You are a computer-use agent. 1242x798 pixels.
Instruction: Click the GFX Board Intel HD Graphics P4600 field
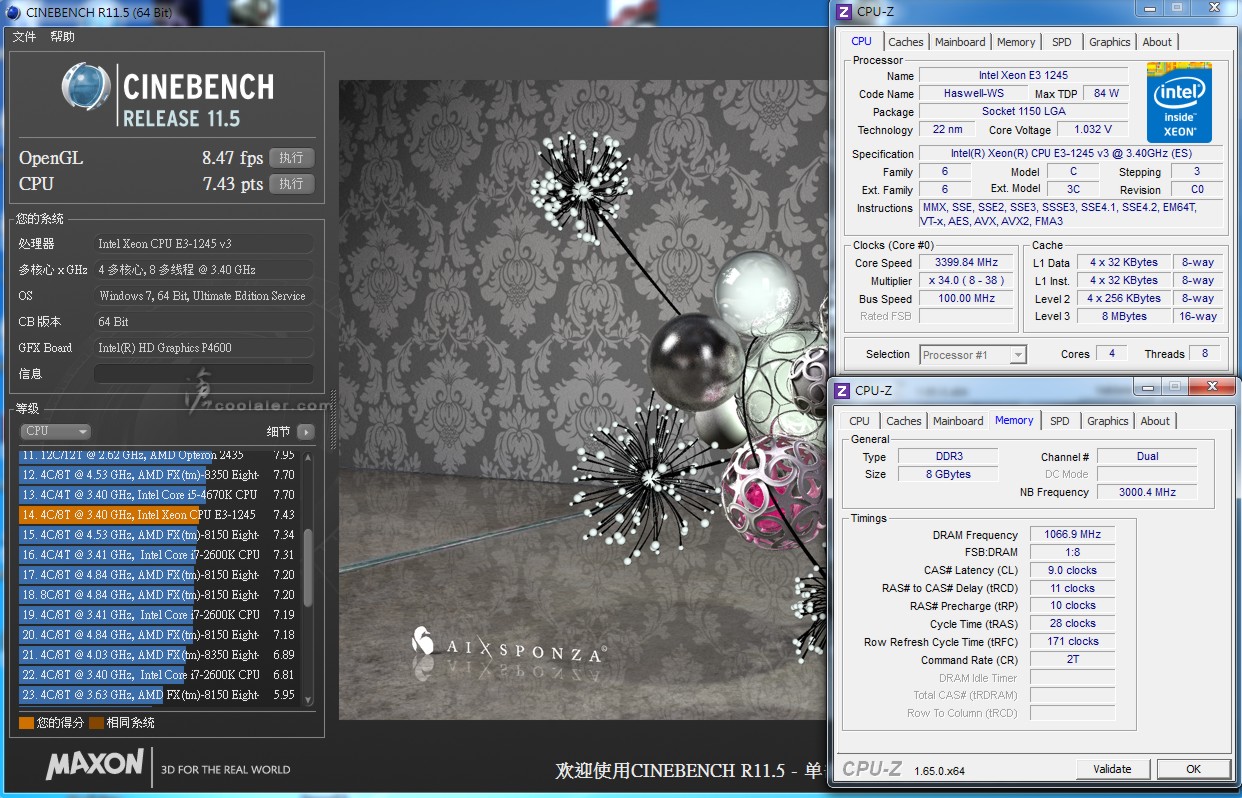pos(203,348)
